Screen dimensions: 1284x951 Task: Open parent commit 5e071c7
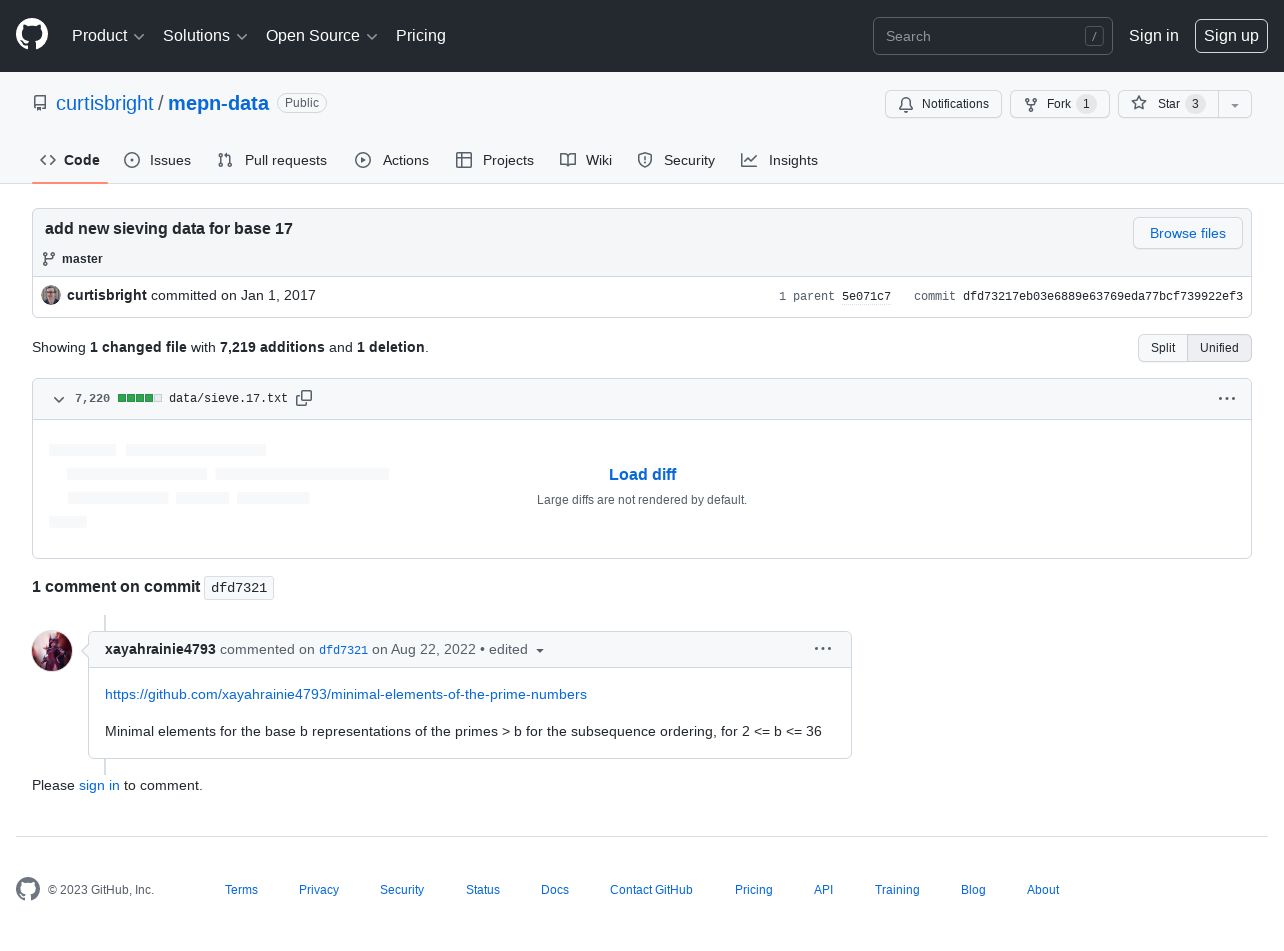(x=866, y=297)
